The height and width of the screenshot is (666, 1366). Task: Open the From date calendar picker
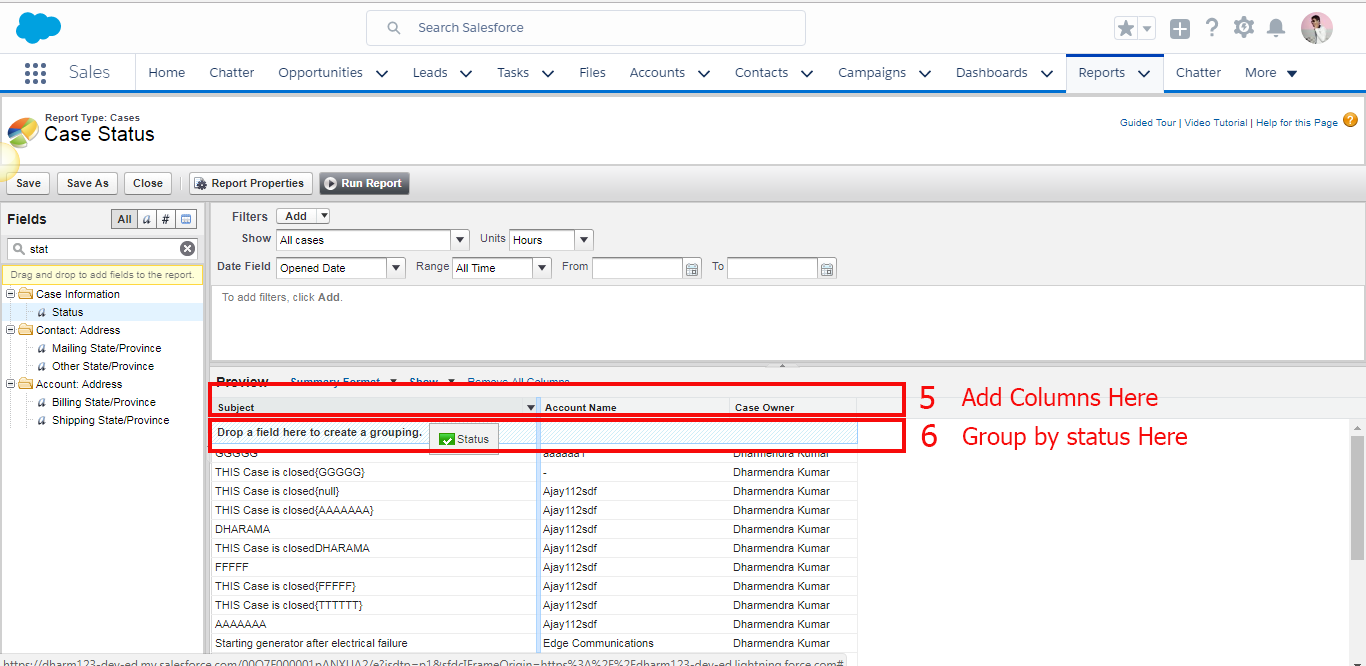692,268
